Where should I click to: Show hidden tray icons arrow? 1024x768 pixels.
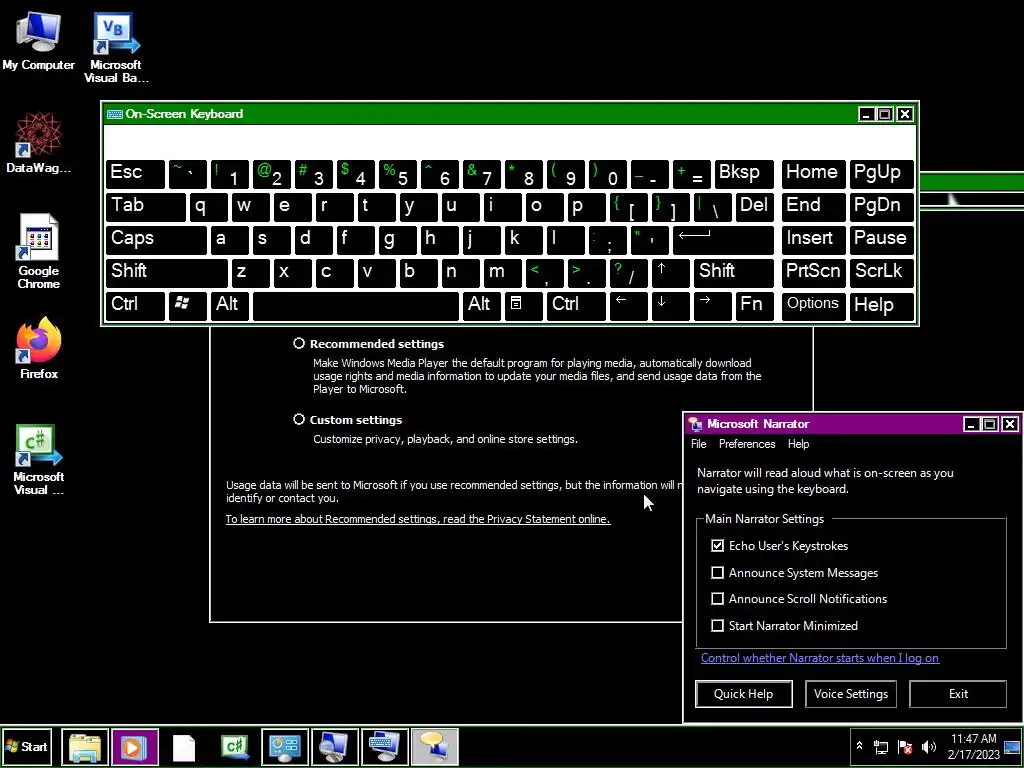[x=859, y=746]
